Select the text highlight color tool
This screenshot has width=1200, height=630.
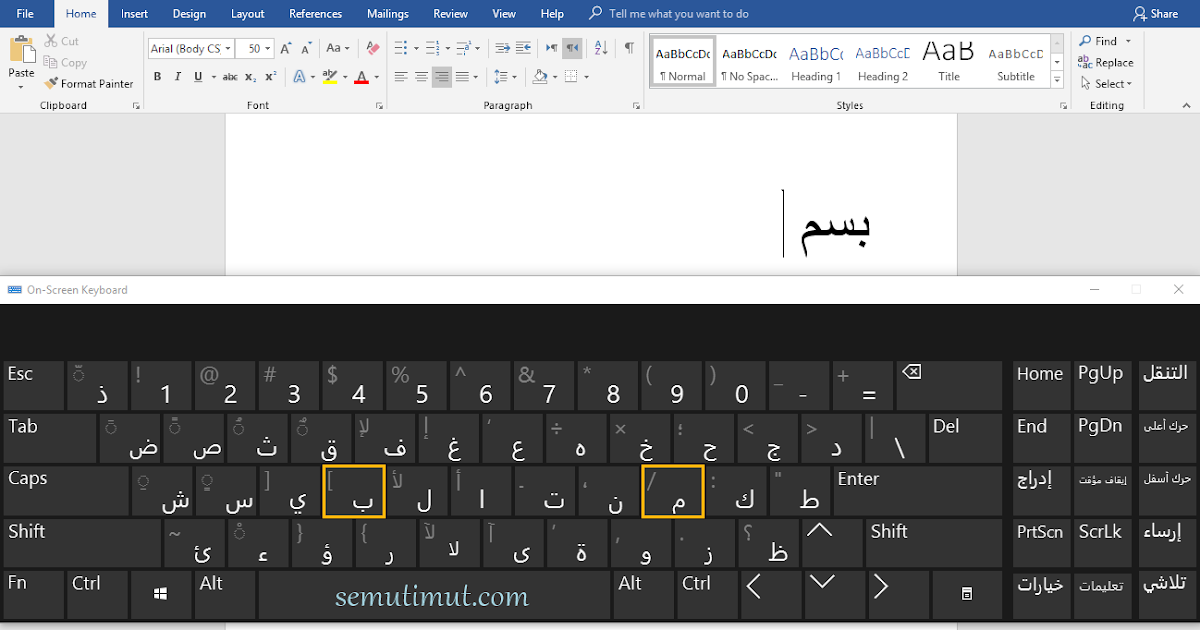[x=330, y=76]
